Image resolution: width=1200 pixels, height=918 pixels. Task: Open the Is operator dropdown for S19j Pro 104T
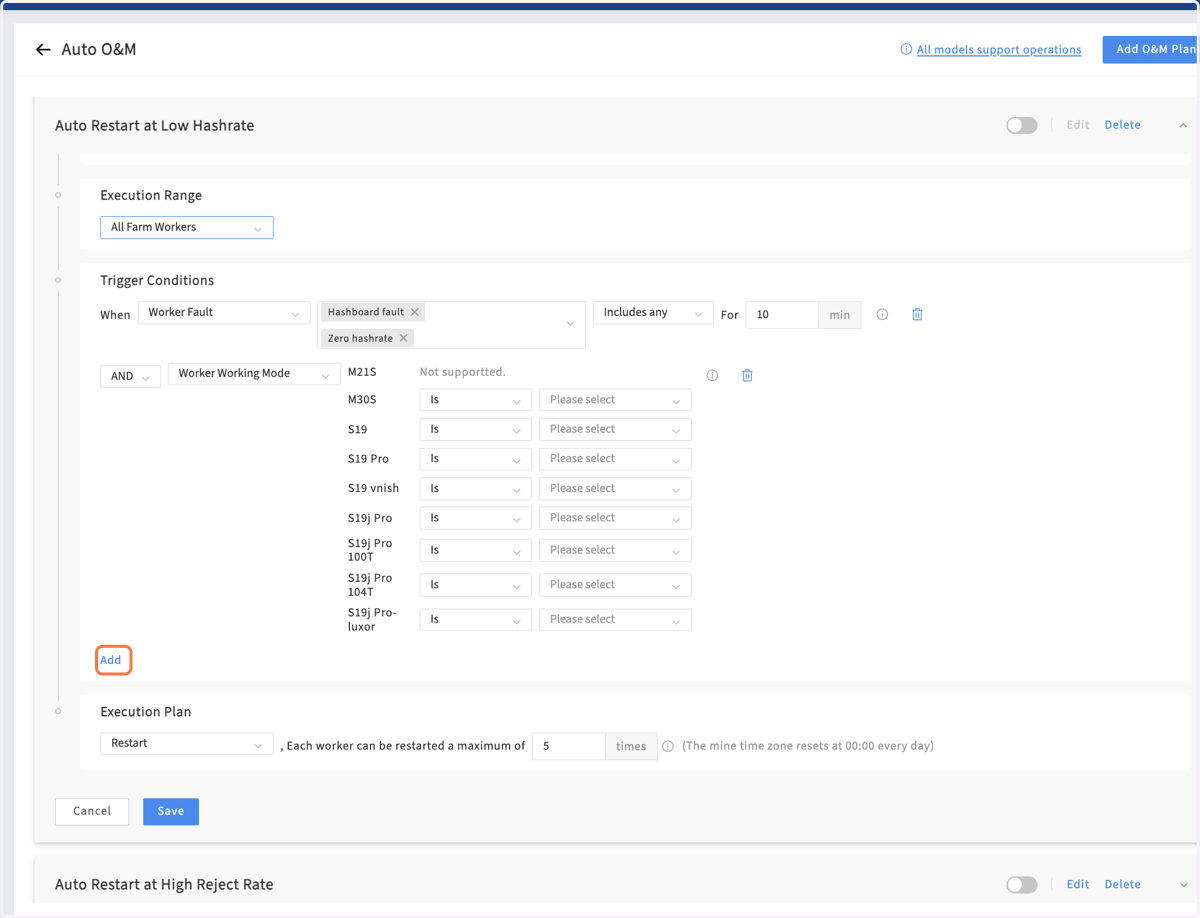475,585
